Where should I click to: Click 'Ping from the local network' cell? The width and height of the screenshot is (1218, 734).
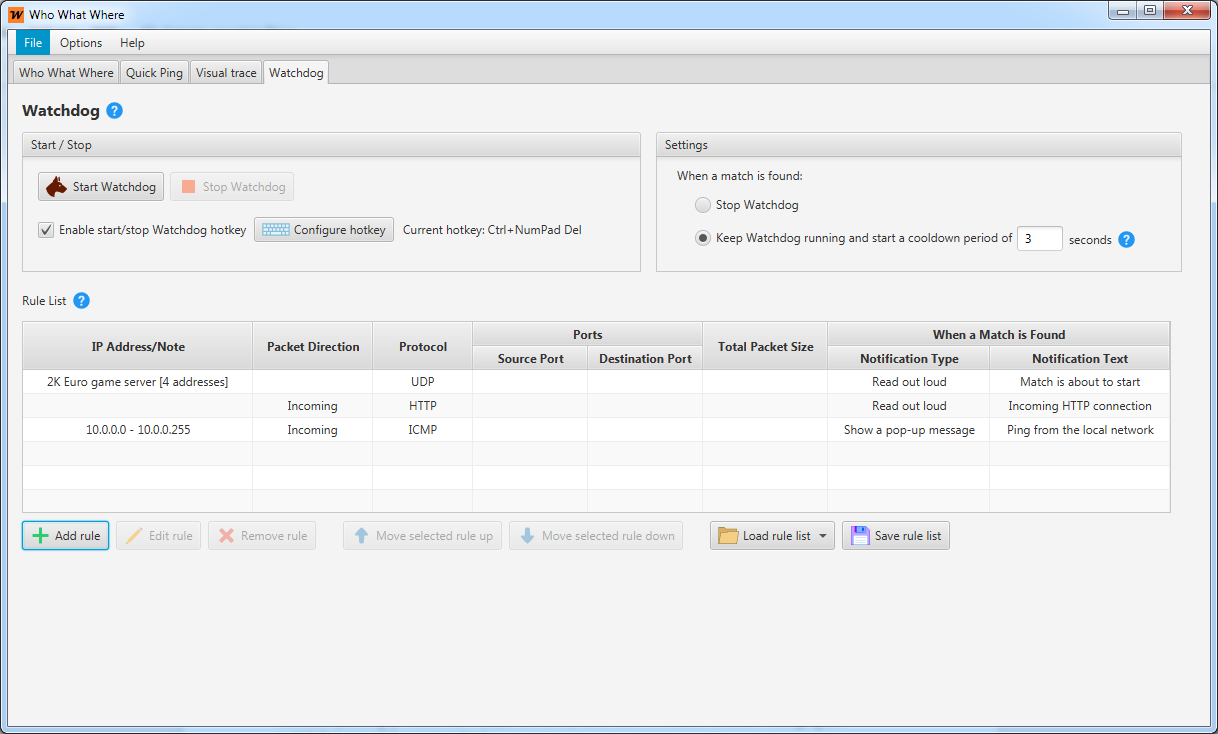[1080, 430]
